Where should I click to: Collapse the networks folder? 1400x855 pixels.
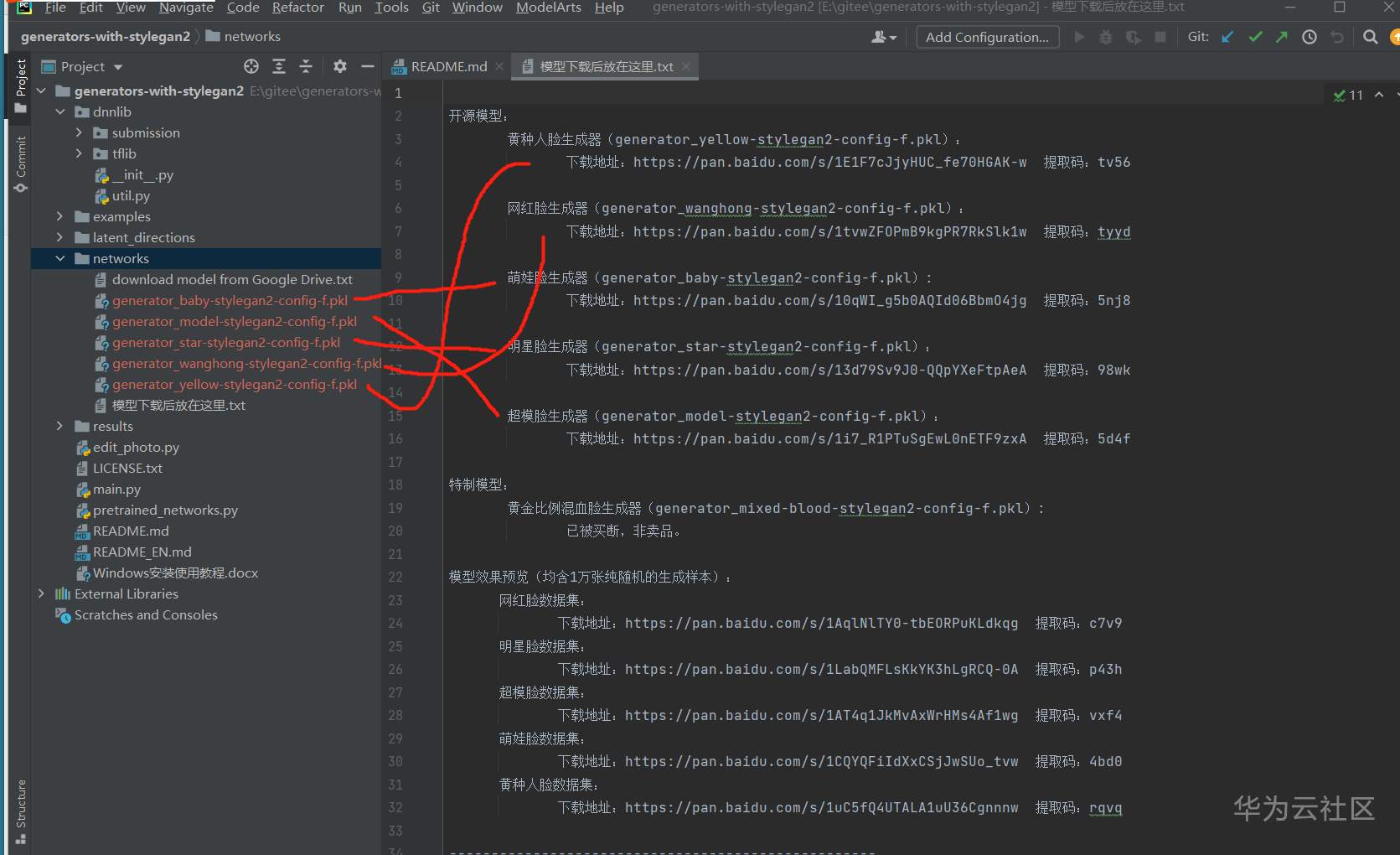coord(59,258)
